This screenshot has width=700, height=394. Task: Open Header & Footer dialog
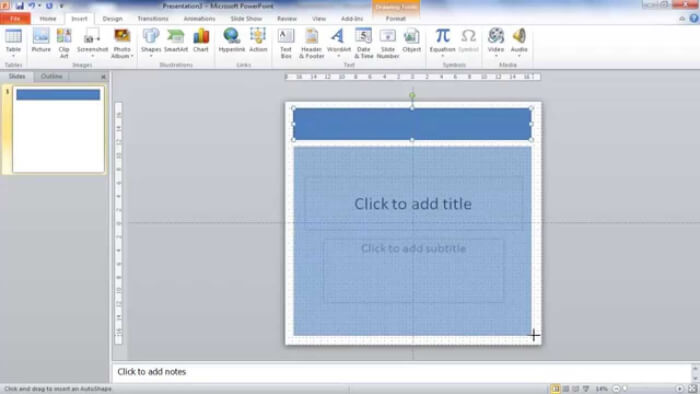point(311,43)
